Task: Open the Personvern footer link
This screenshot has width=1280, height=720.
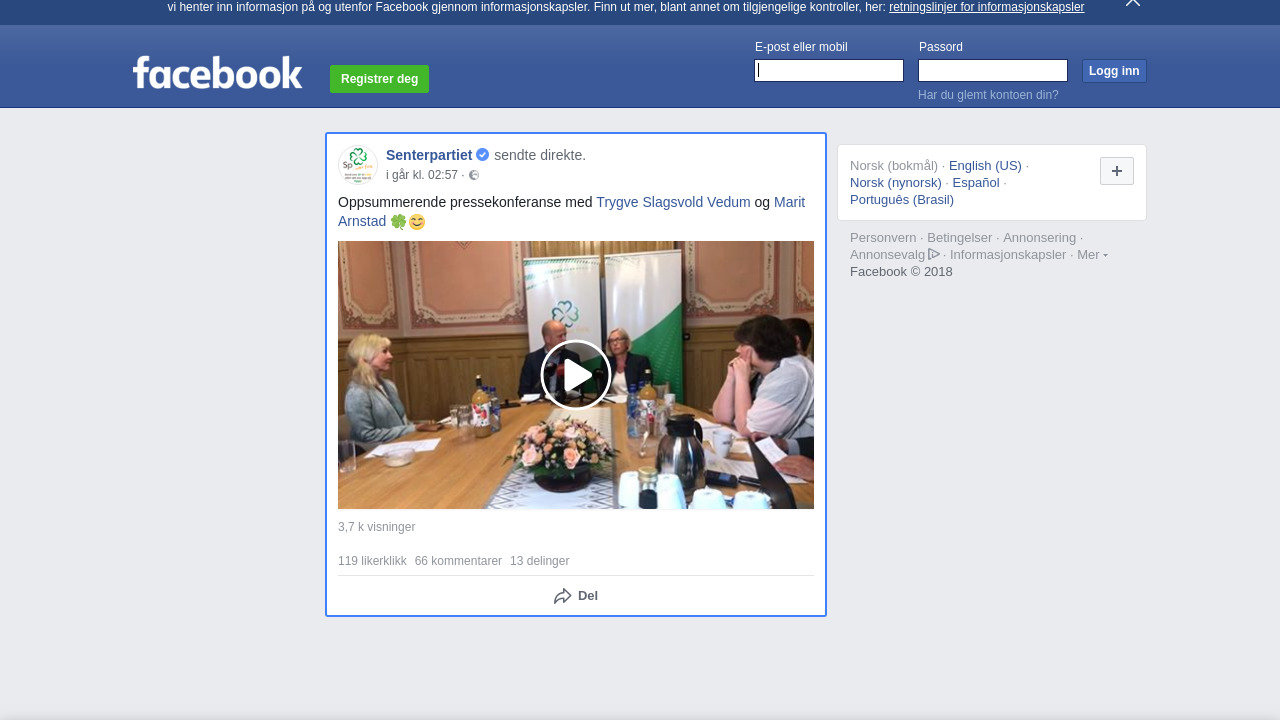Action: click(x=883, y=238)
